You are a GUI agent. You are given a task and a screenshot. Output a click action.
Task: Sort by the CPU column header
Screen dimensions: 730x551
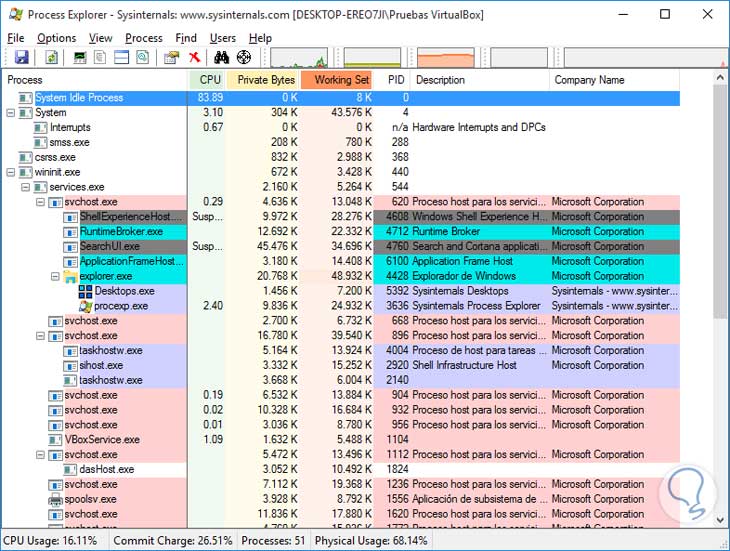[x=207, y=80]
